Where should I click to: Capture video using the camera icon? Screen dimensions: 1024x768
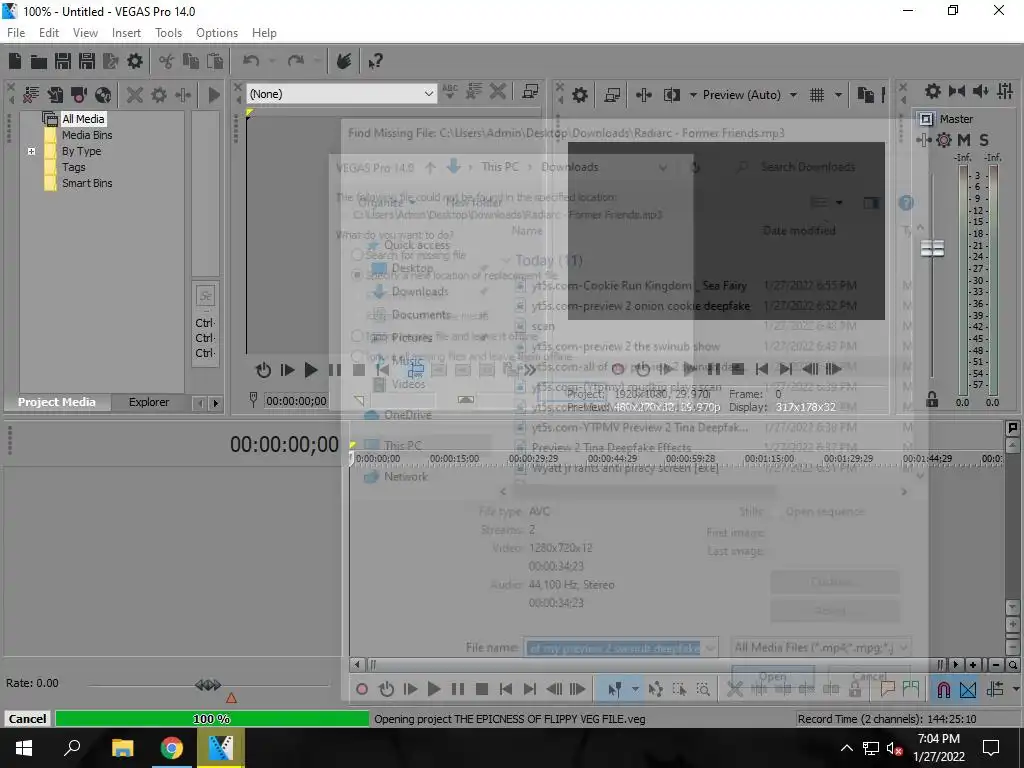click(x=79, y=95)
